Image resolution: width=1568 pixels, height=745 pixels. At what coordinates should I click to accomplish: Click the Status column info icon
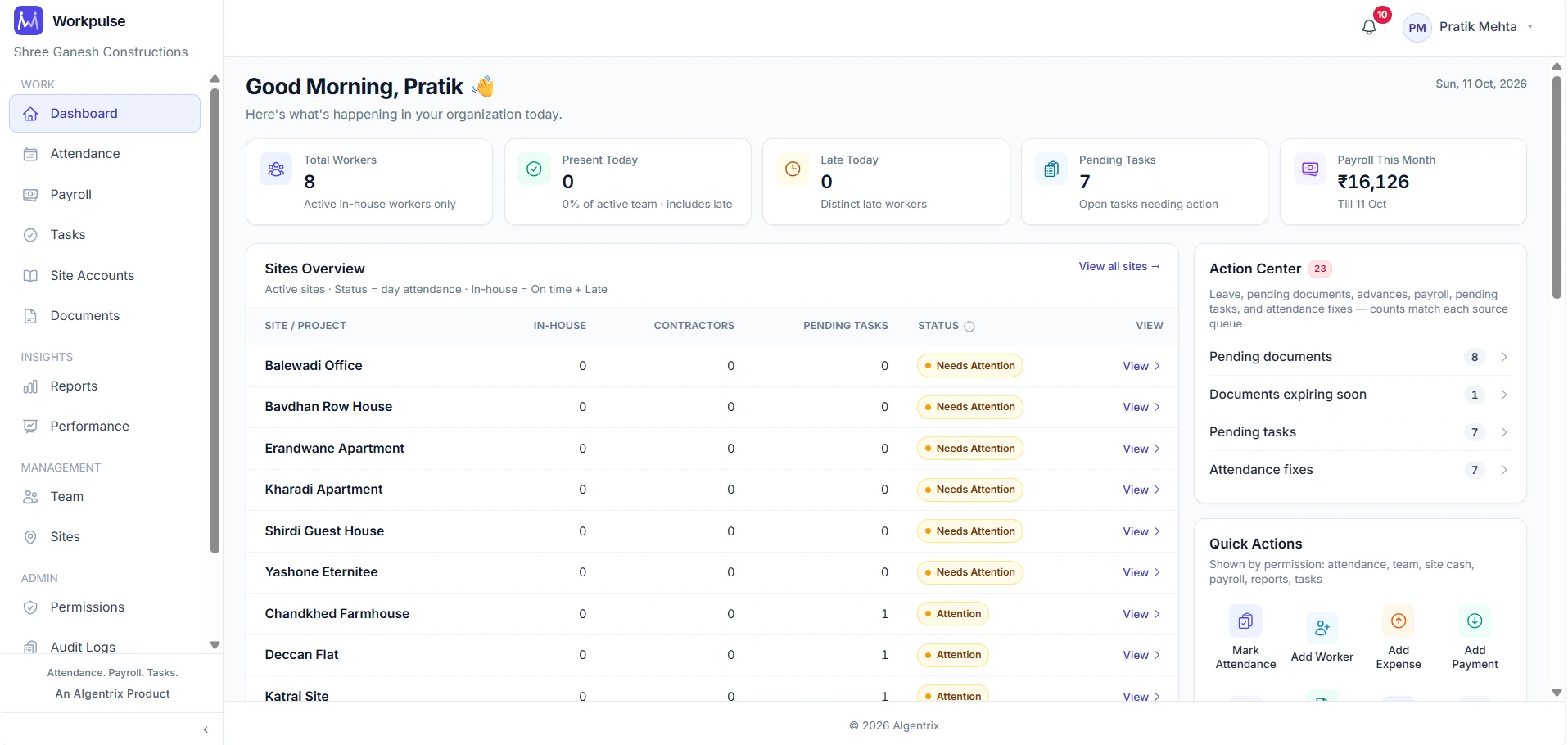[x=969, y=327]
